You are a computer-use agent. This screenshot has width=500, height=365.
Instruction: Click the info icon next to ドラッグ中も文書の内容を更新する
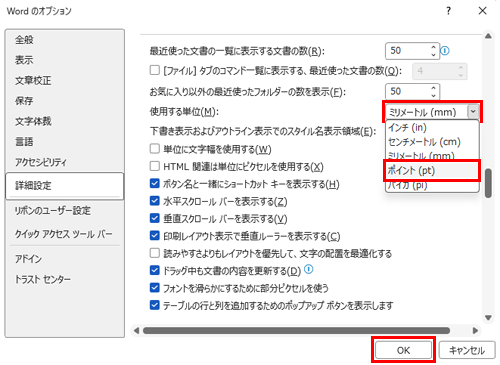tap(309, 269)
